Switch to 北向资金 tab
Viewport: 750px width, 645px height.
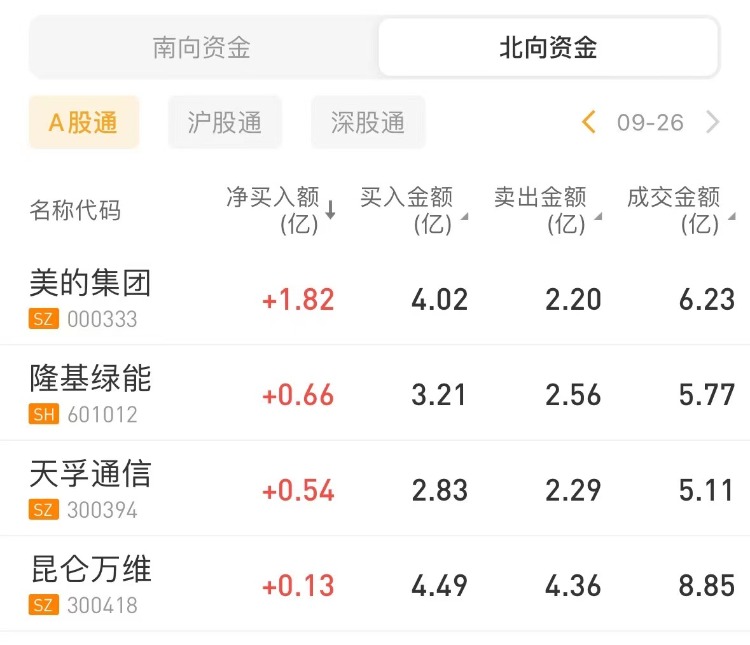(x=548, y=47)
